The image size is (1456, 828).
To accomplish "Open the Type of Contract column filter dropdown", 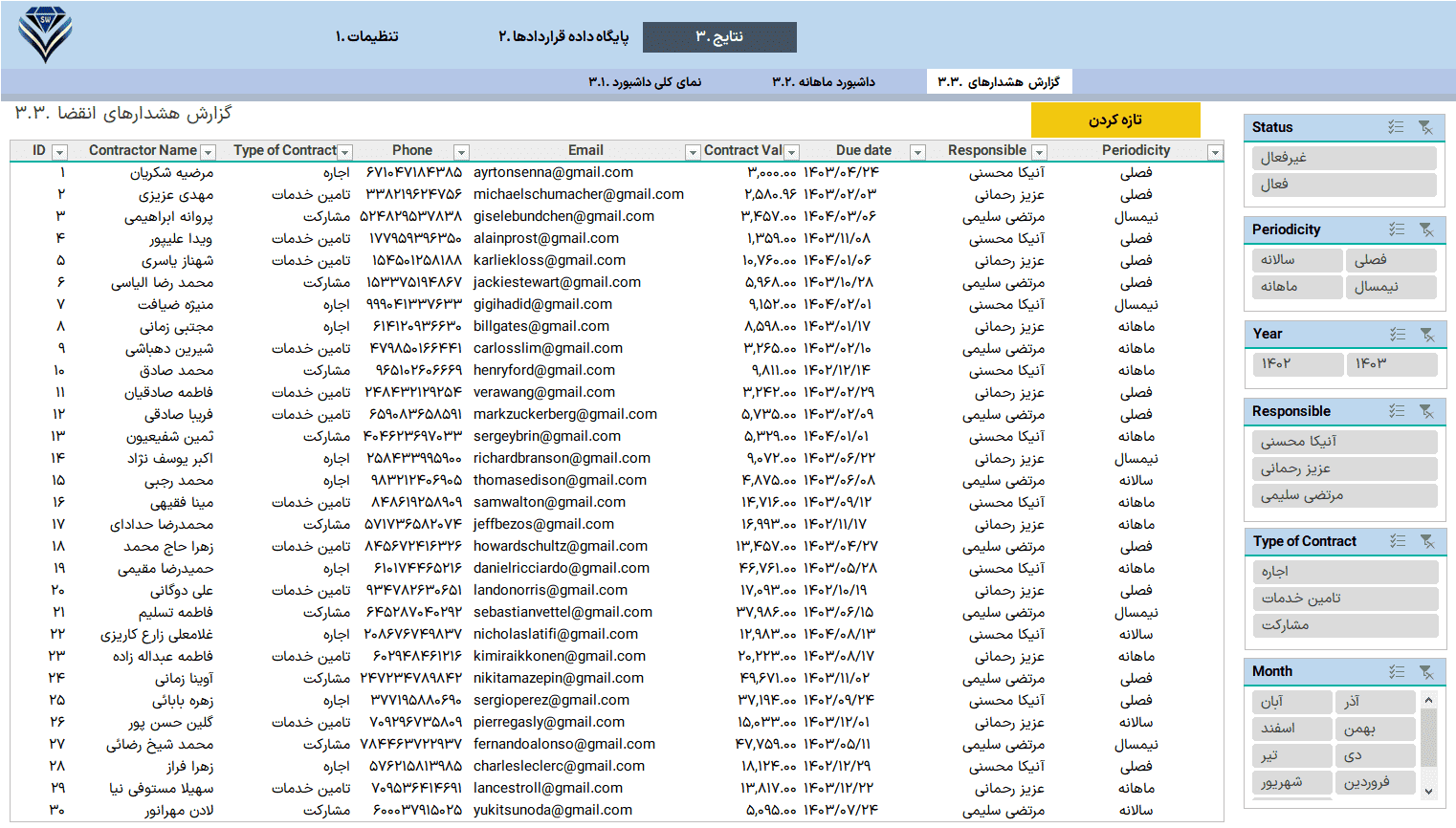I will [345, 152].
